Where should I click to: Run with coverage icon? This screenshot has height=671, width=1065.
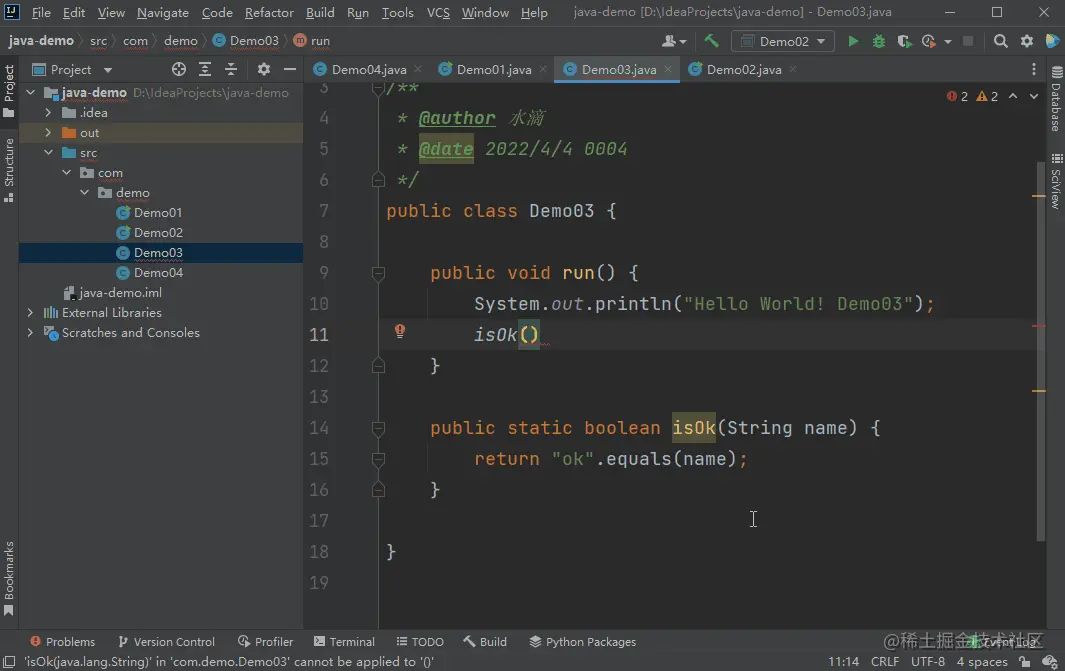coord(904,41)
